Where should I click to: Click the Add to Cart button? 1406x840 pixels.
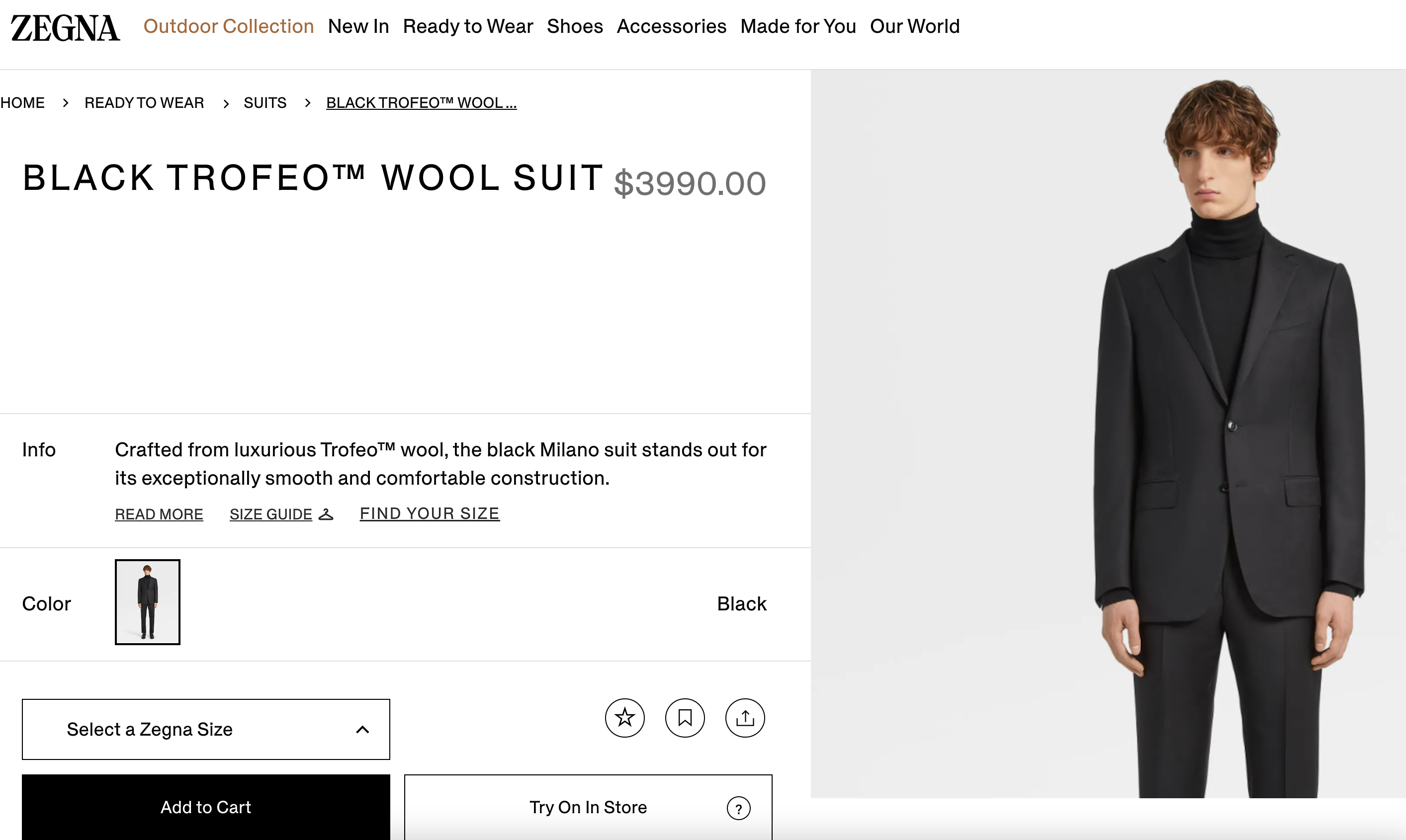(x=206, y=807)
